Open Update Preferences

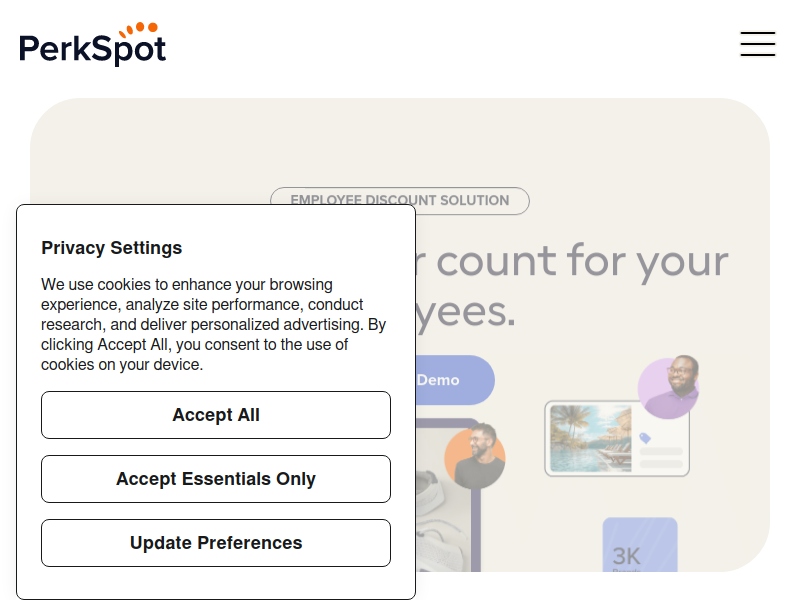(216, 543)
